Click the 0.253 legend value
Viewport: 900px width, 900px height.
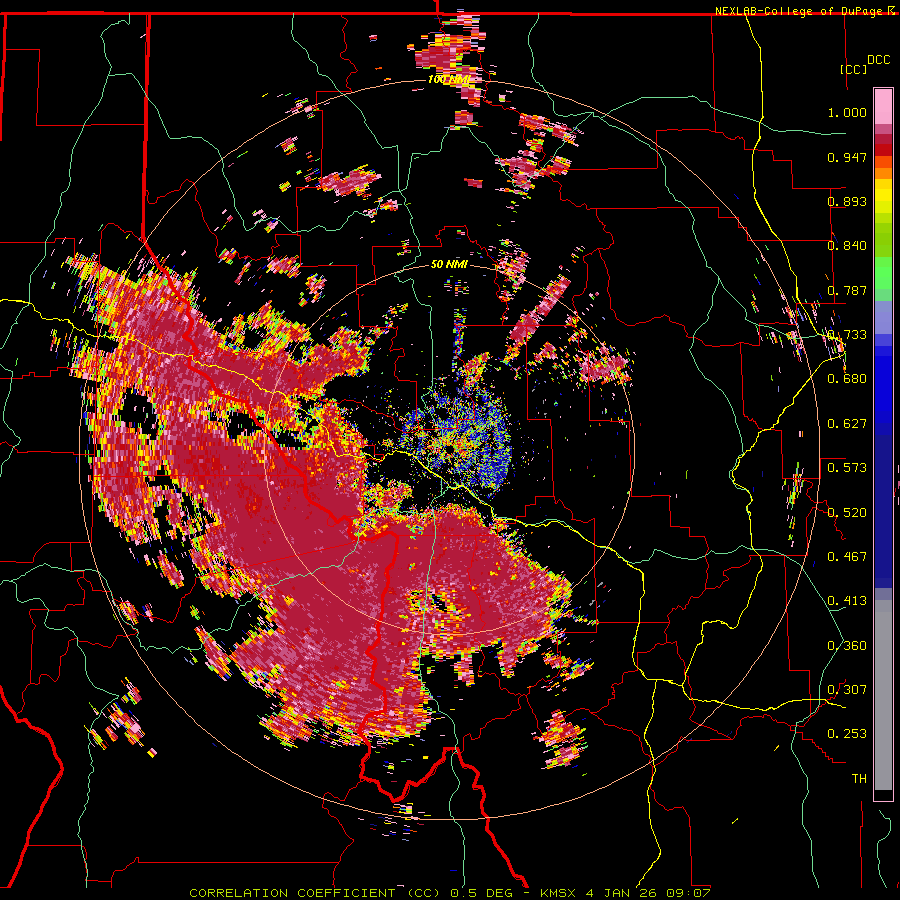tap(847, 734)
